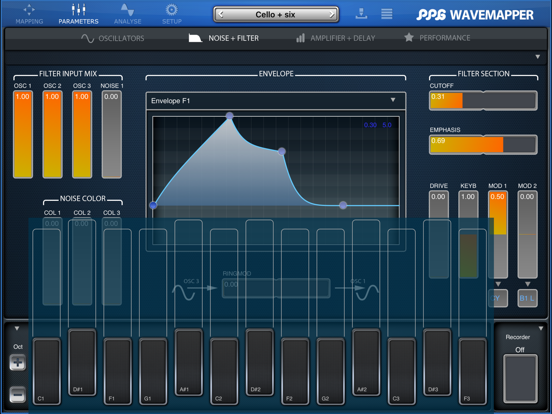
Task: Play the G1 key
Action: pyautogui.click(x=153, y=371)
